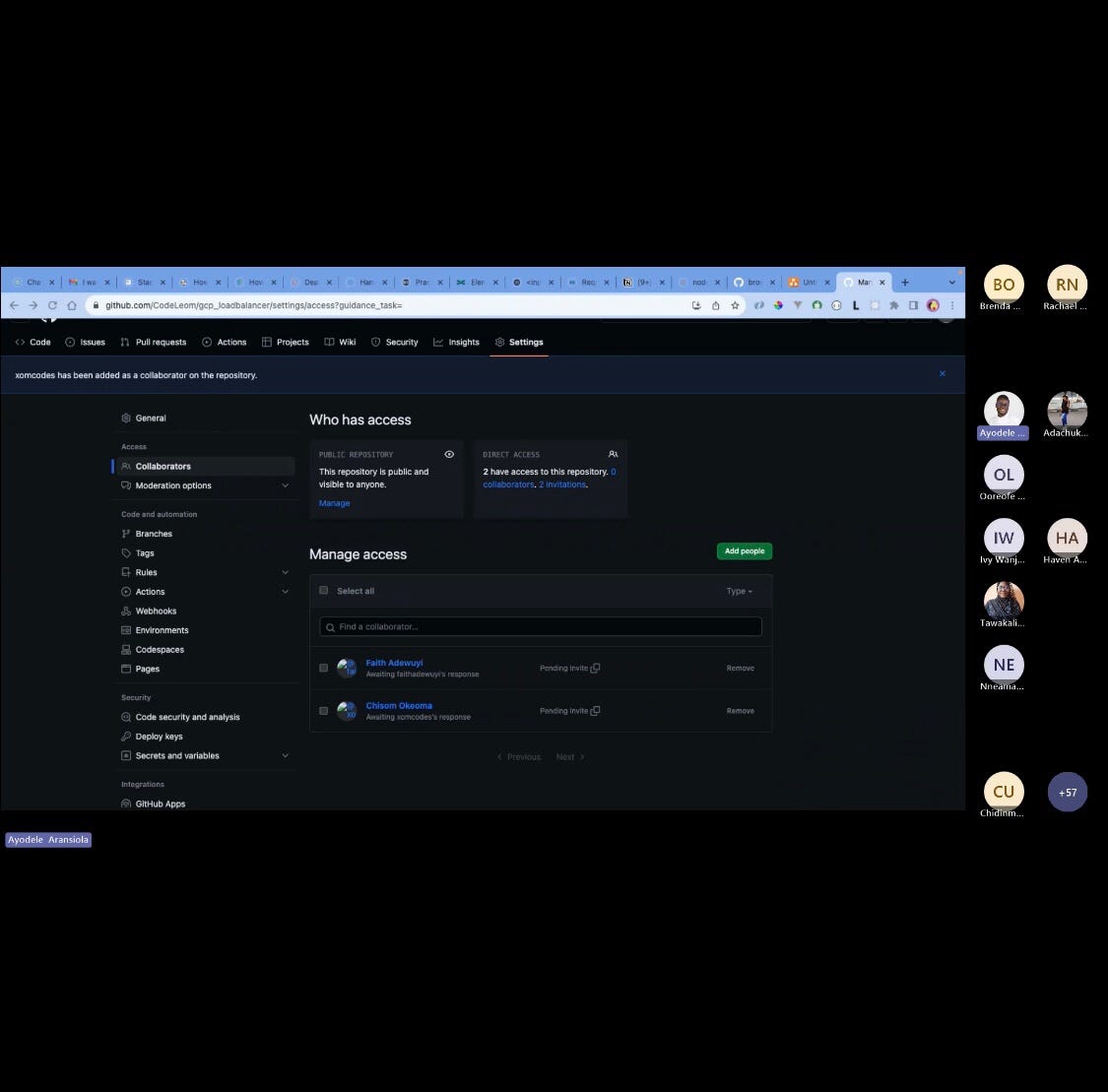1108x1092 pixels.
Task: Open the Branches settings via its branch icon
Action: tap(126, 533)
